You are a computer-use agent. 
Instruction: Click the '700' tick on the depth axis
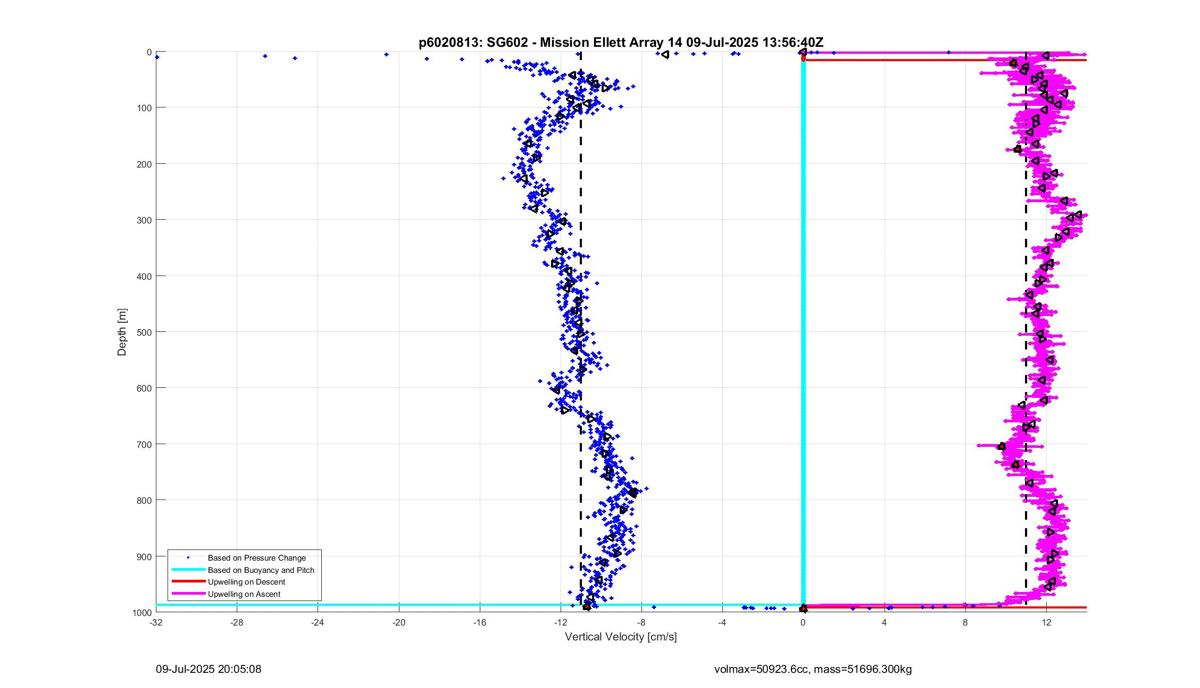[144, 444]
